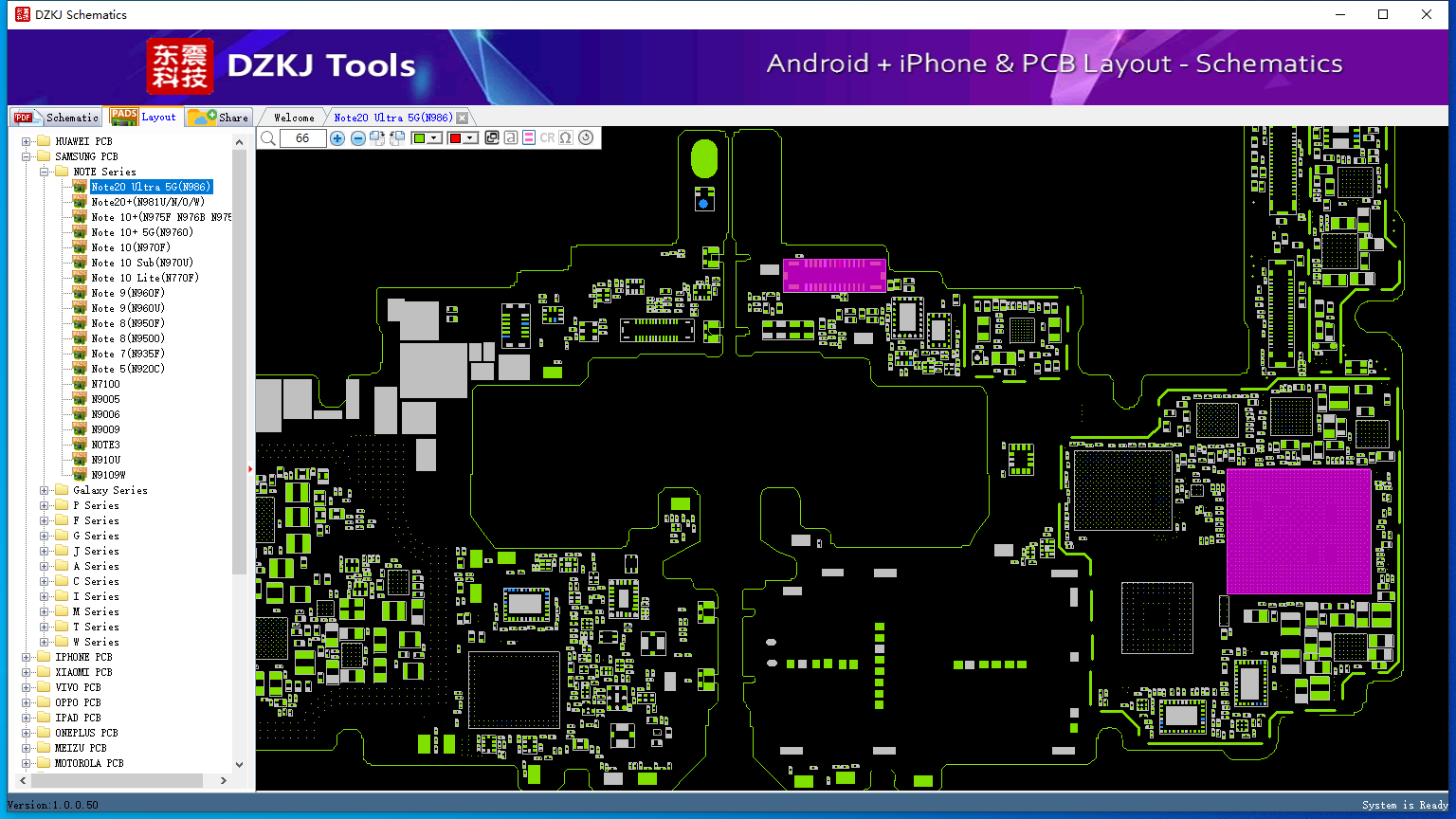Open Note20+(N981U/N/O/W) layout
The height and width of the screenshot is (819, 1456).
click(x=148, y=202)
